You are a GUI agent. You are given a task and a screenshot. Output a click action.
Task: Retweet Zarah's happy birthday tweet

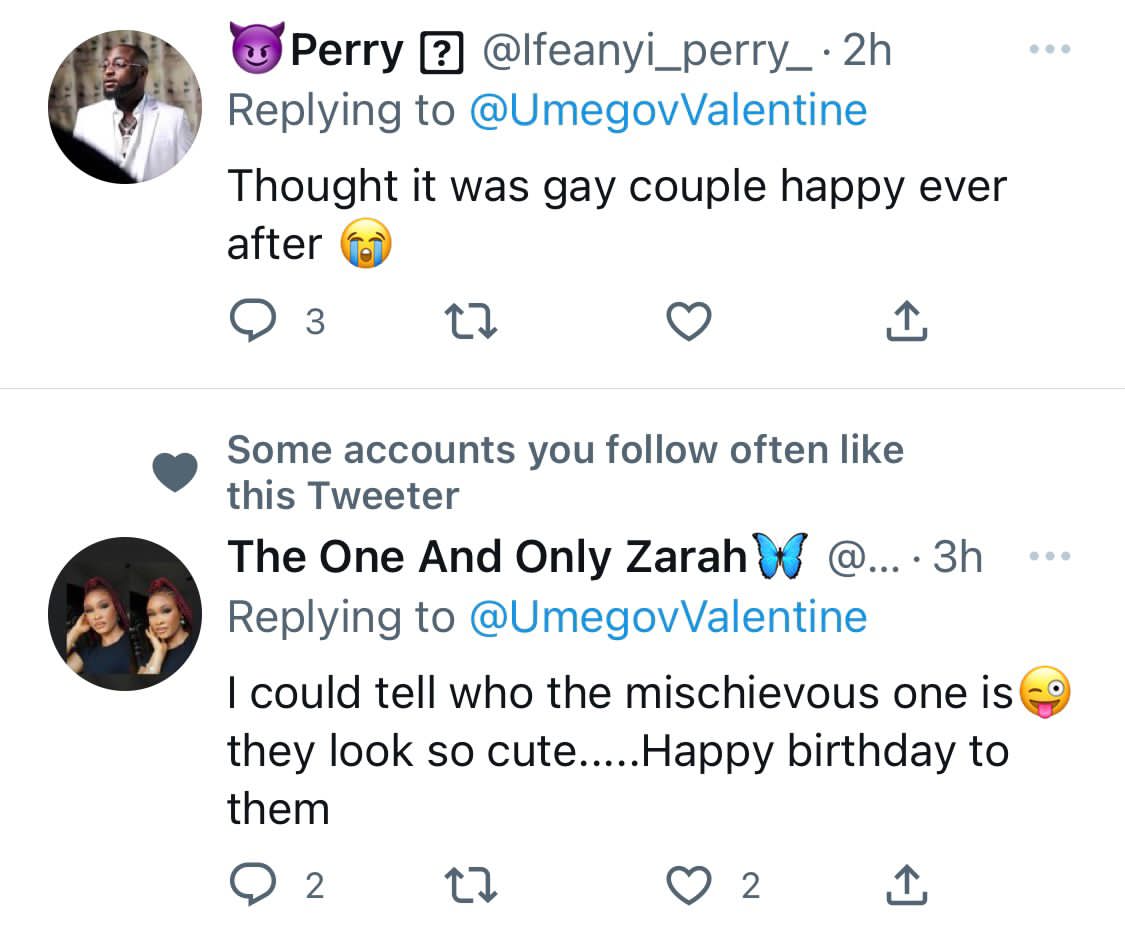[469, 885]
